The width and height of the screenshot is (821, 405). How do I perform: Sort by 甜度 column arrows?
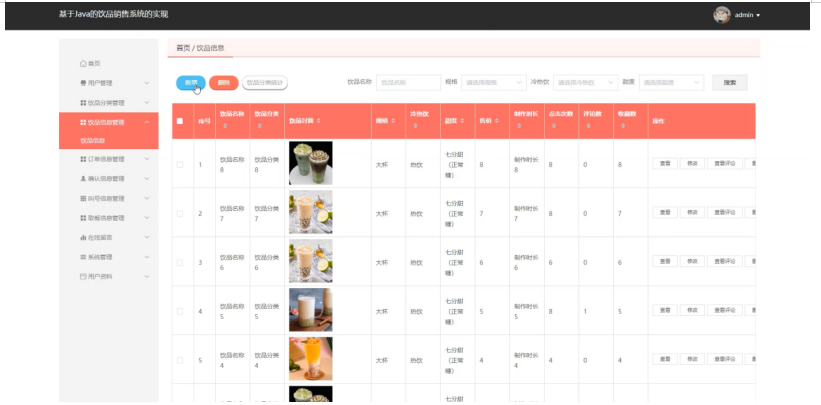(x=462, y=121)
